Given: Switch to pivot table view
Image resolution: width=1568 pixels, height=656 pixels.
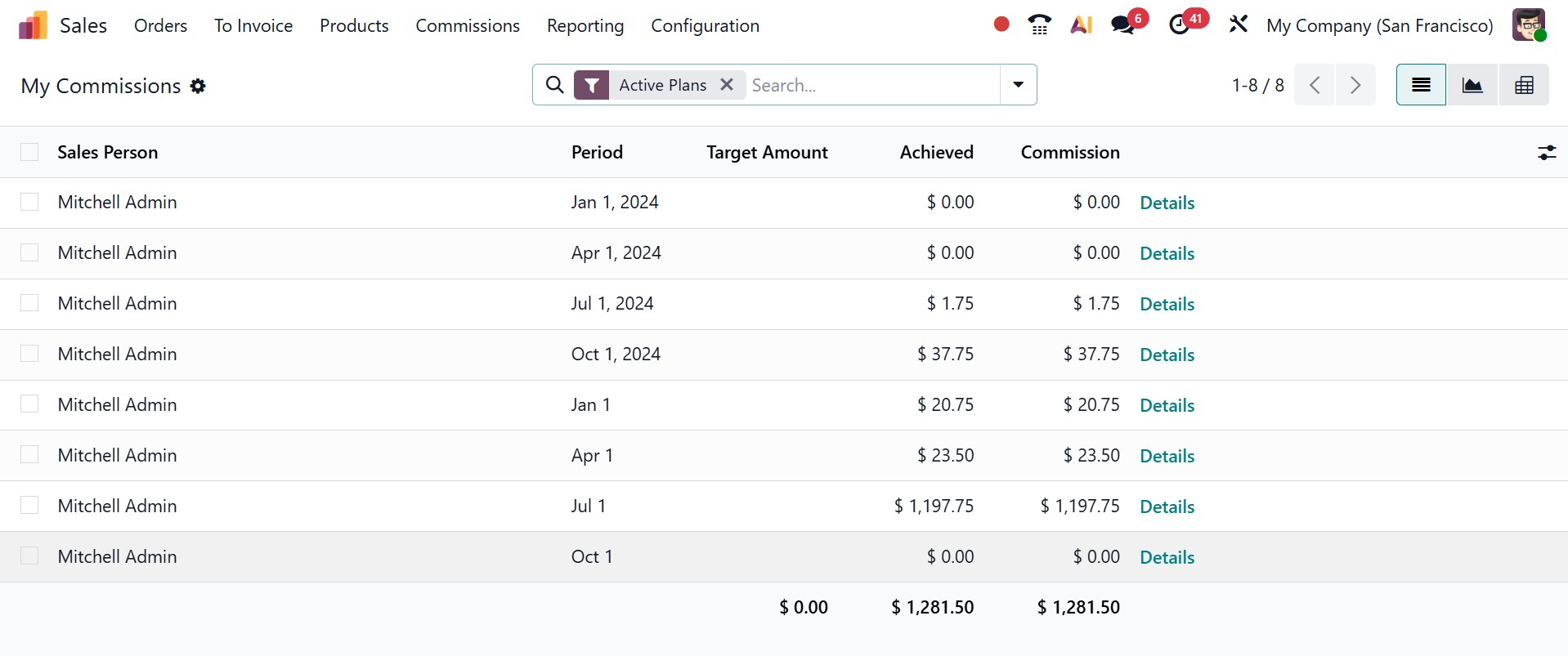Looking at the screenshot, I should (x=1524, y=85).
